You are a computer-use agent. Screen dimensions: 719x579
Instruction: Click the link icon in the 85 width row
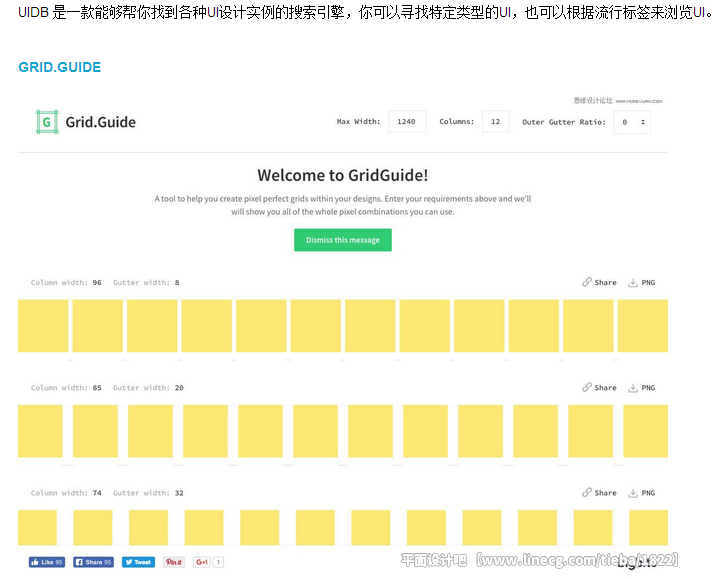pyautogui.click(x=587, y=387)
